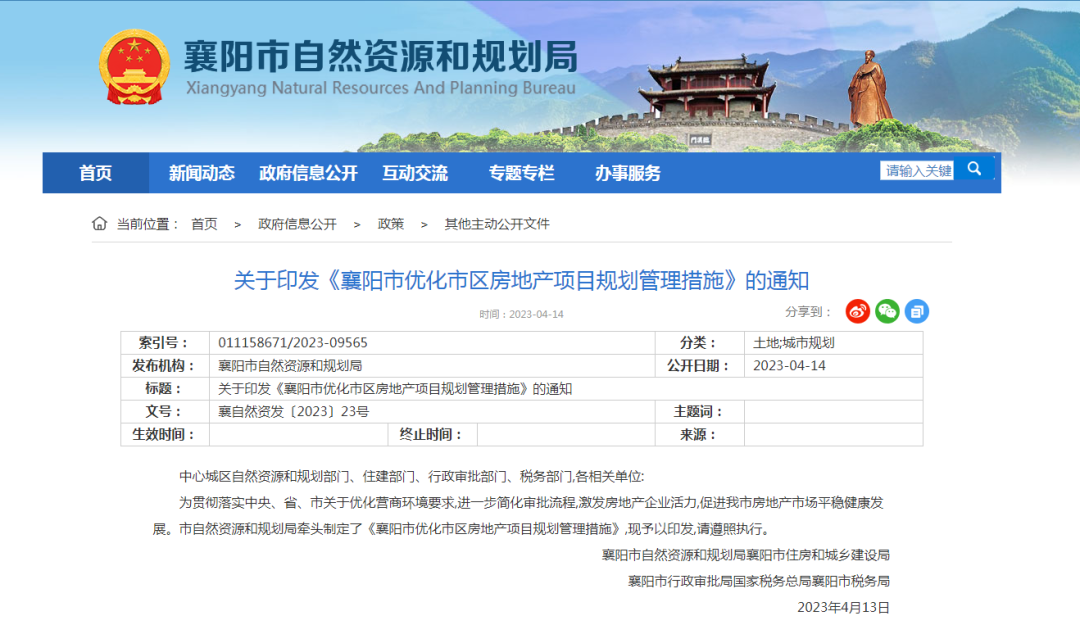Click the salutation line 中心城区自然资源和规划部门
Screen dimensions: 1080x634
point(411,476)
